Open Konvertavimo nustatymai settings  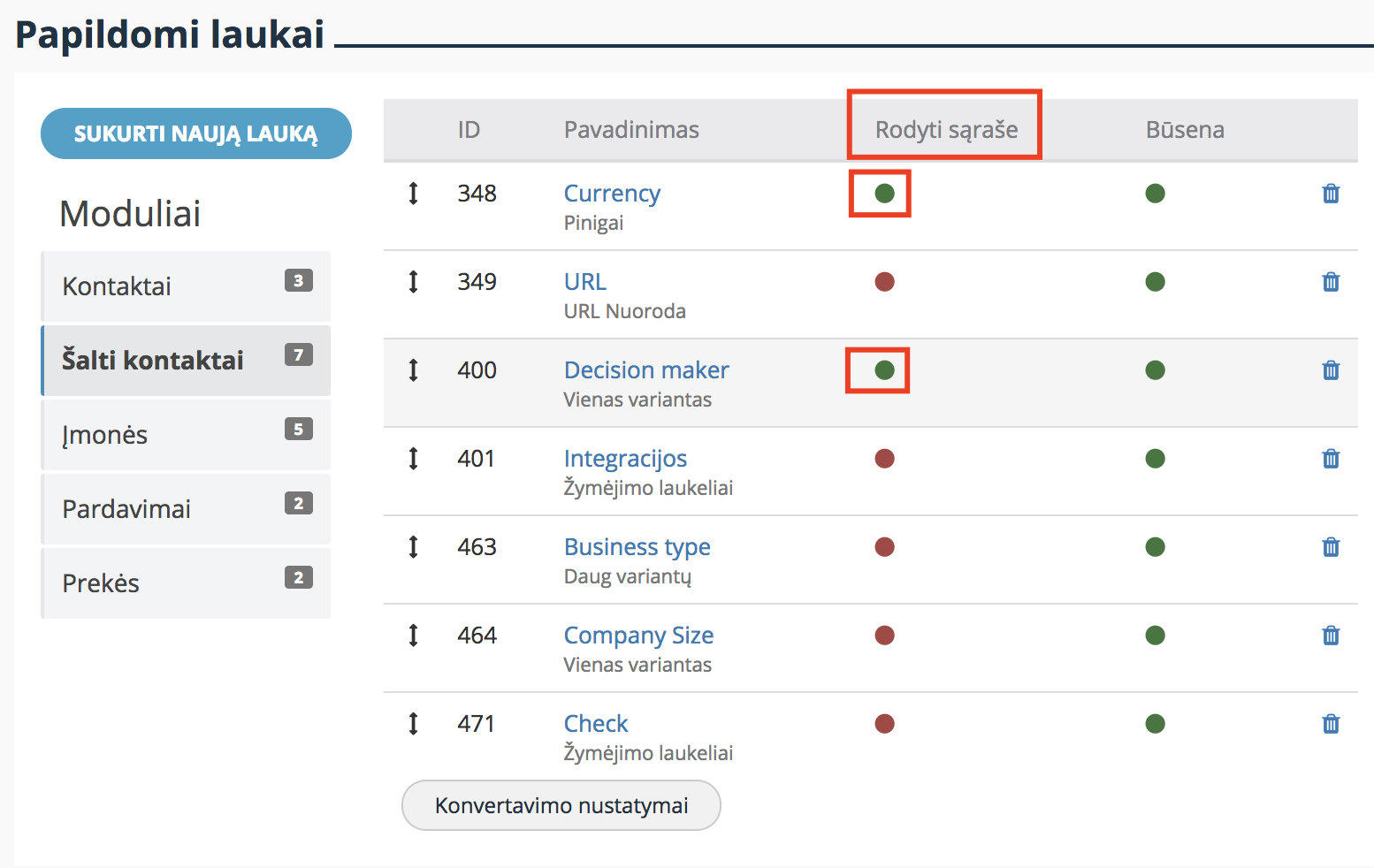tap(561, 805)
